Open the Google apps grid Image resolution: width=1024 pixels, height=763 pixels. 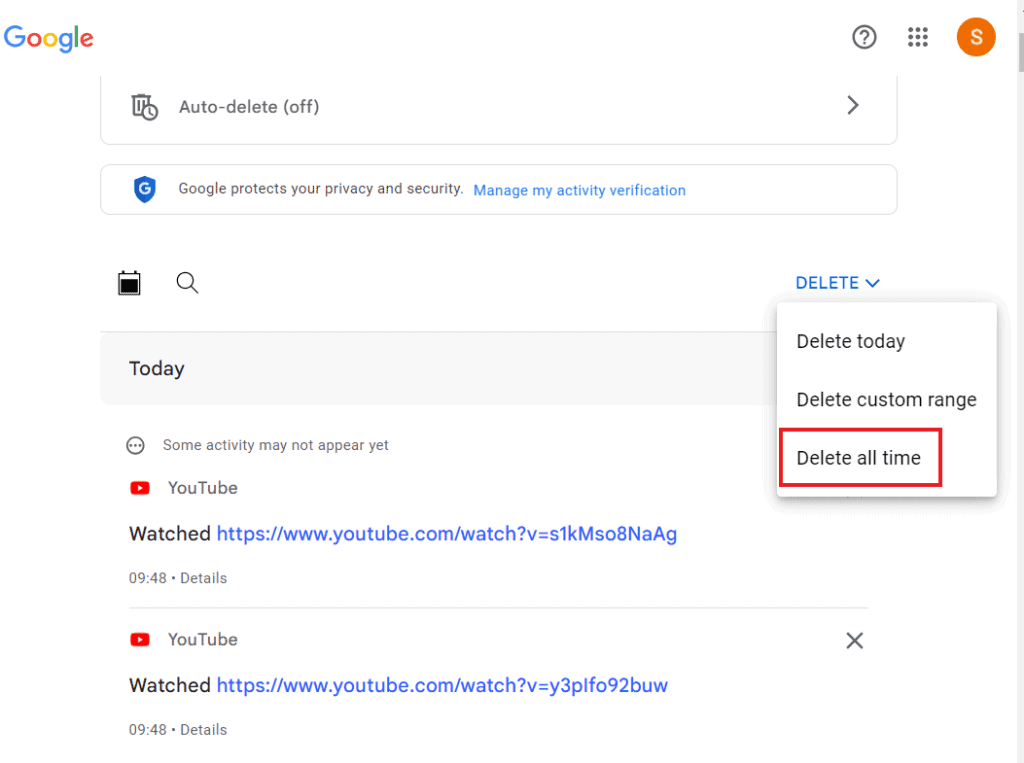(x=917, y=37)
